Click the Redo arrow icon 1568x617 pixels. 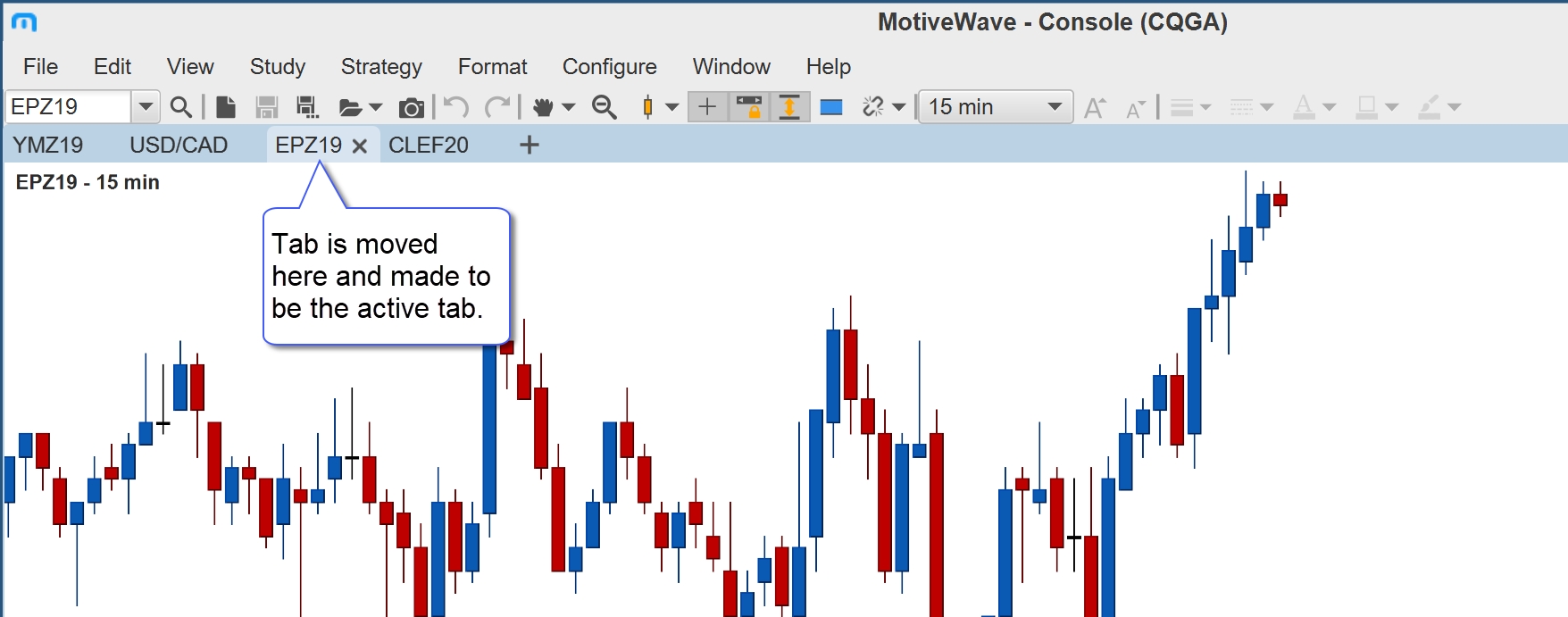click(497, 107)
